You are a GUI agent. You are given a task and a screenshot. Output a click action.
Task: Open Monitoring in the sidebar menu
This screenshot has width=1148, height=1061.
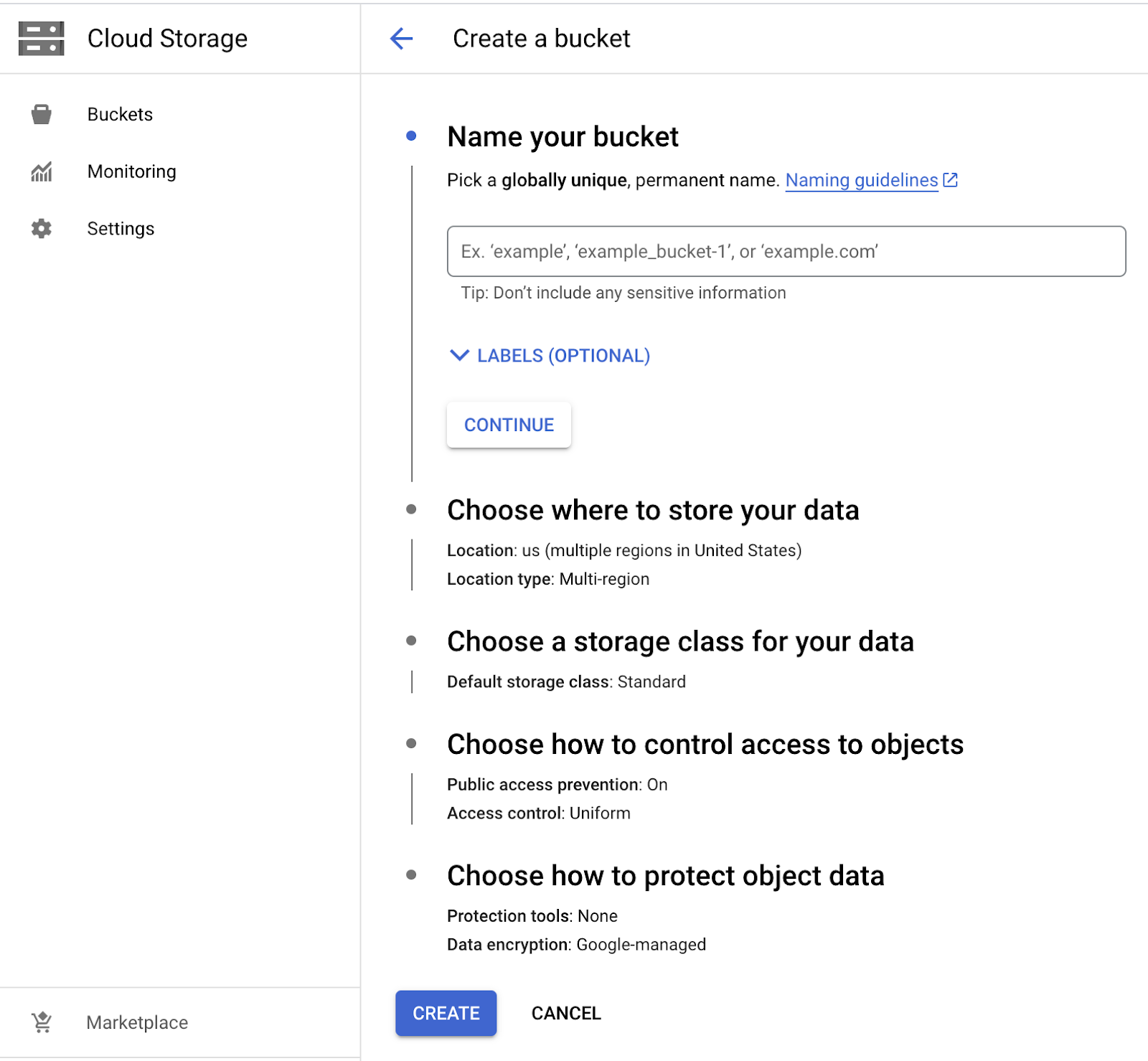pyautogui.click(x=131, y=171)
